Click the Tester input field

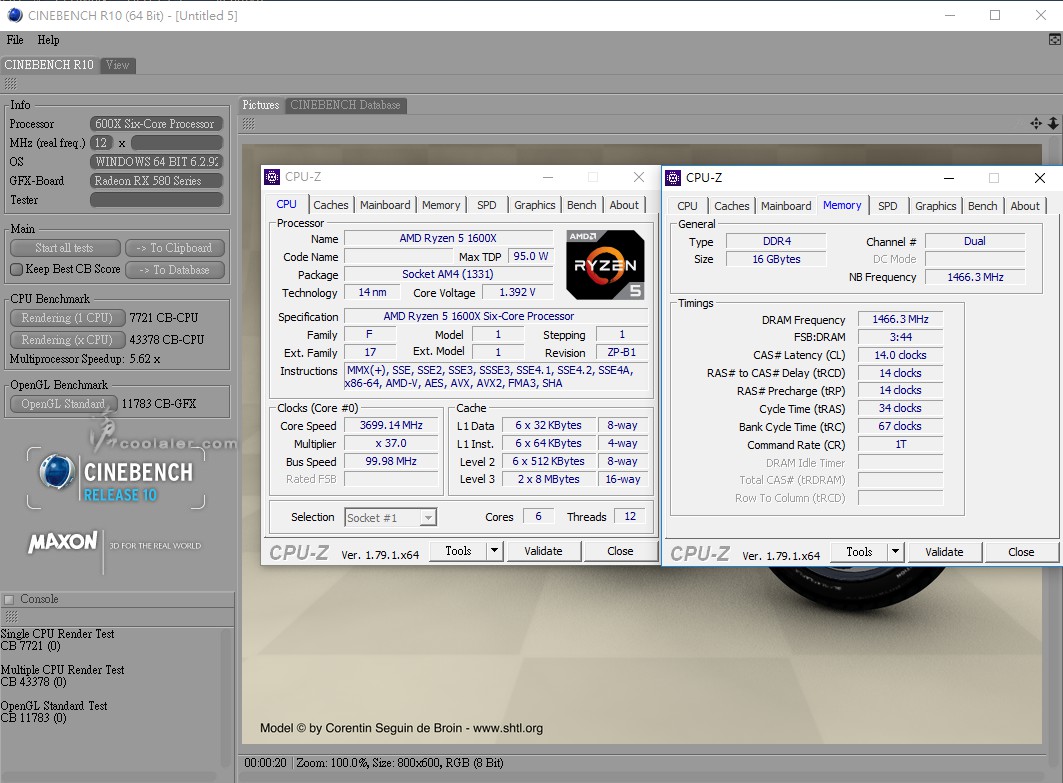pyautogui.click(x=157, y=200)
